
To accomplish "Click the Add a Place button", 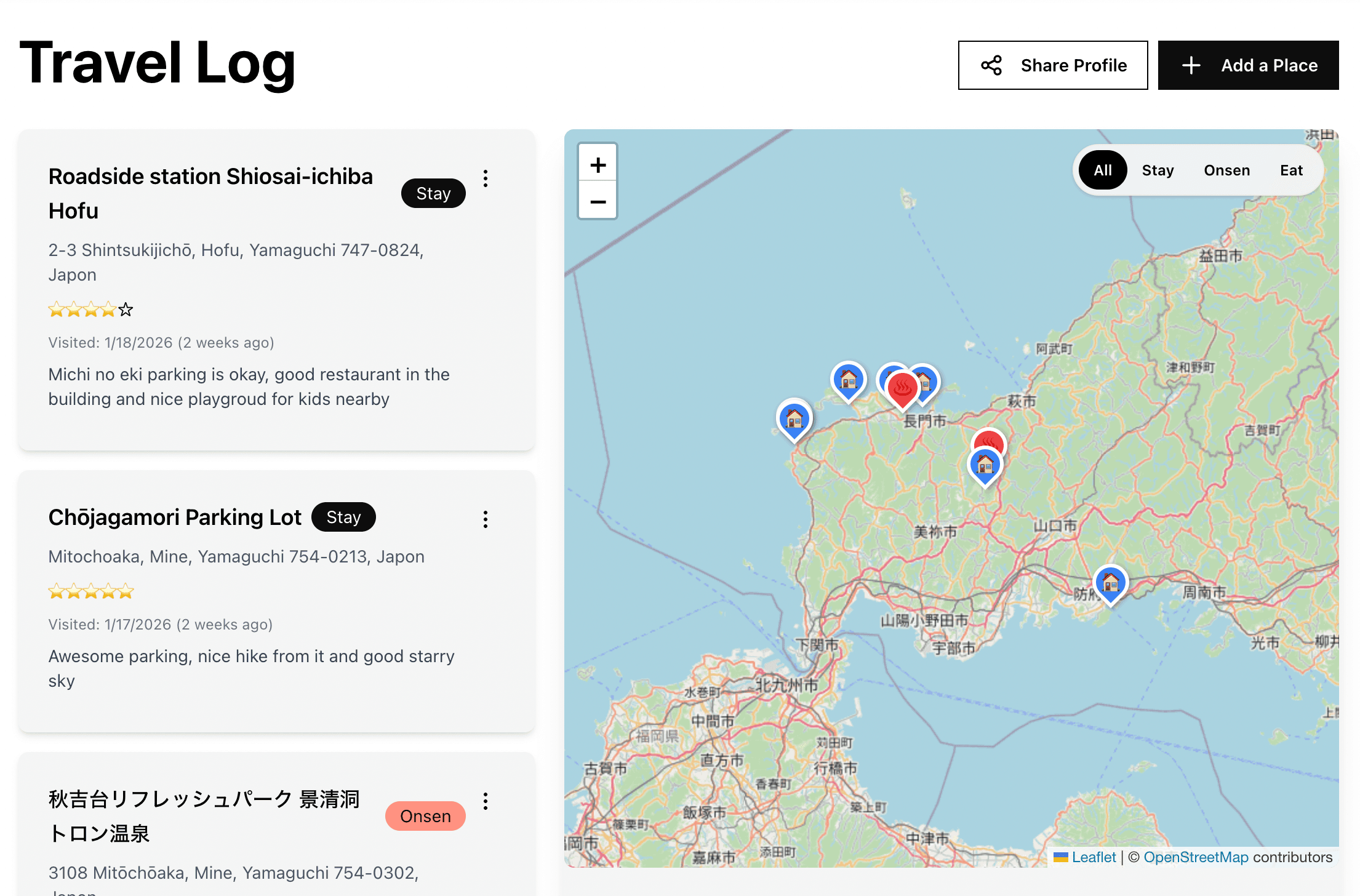I will (x=1248, y=65).
